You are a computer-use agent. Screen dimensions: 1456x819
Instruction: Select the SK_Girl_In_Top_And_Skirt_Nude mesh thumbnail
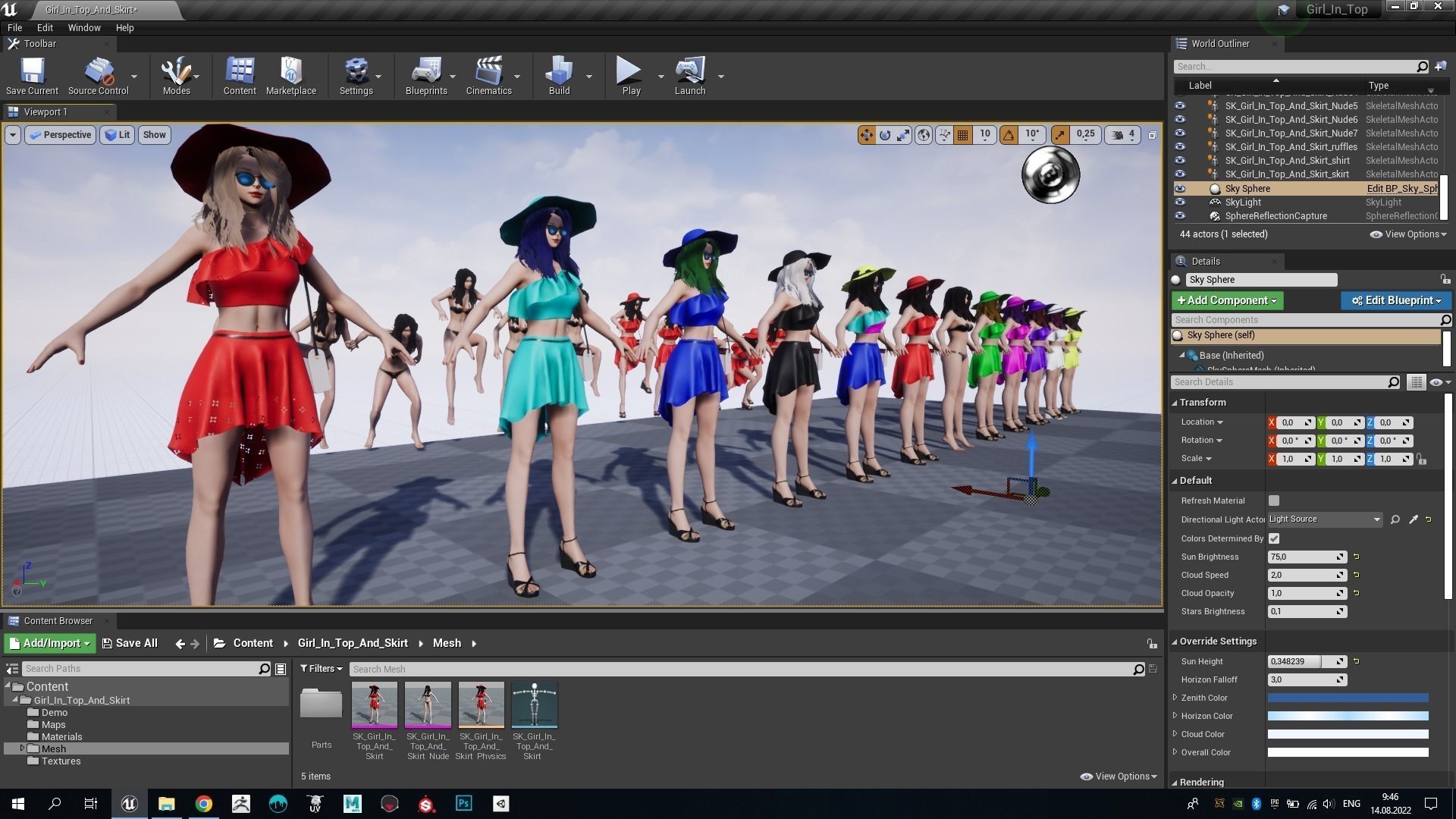428,704
